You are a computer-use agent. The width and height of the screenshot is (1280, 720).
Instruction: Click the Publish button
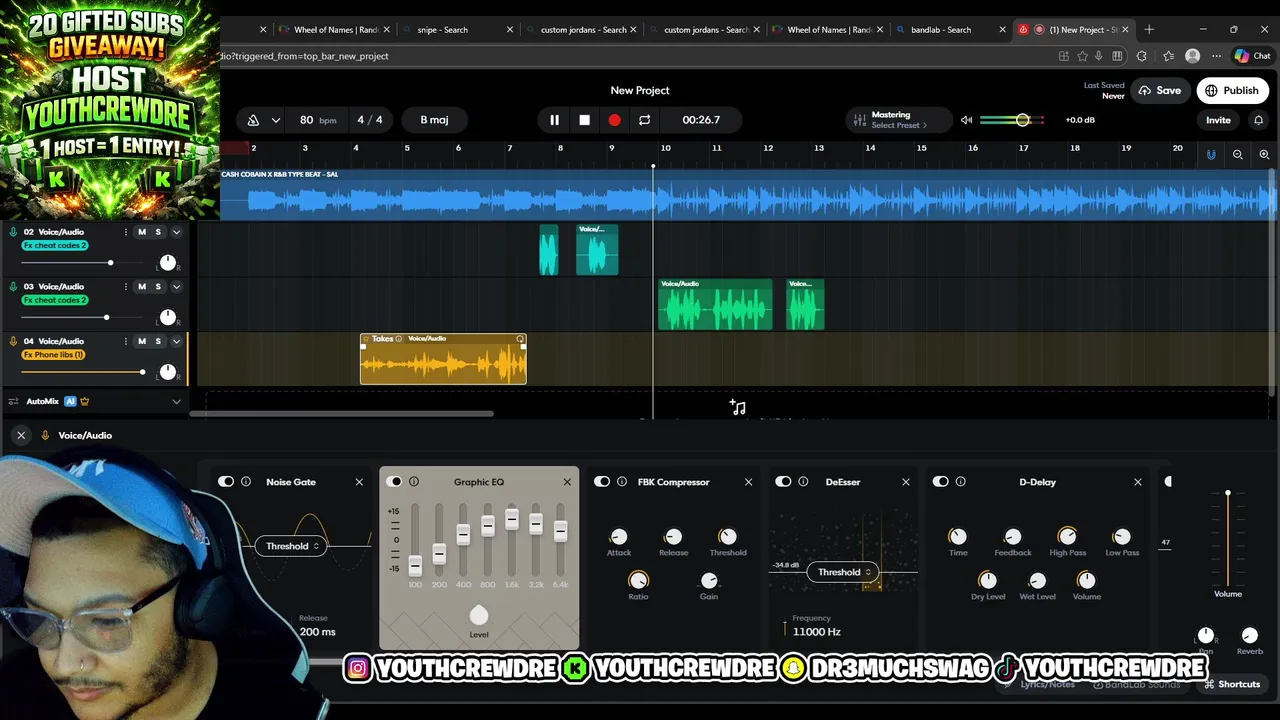click(x=1232, y=91)
